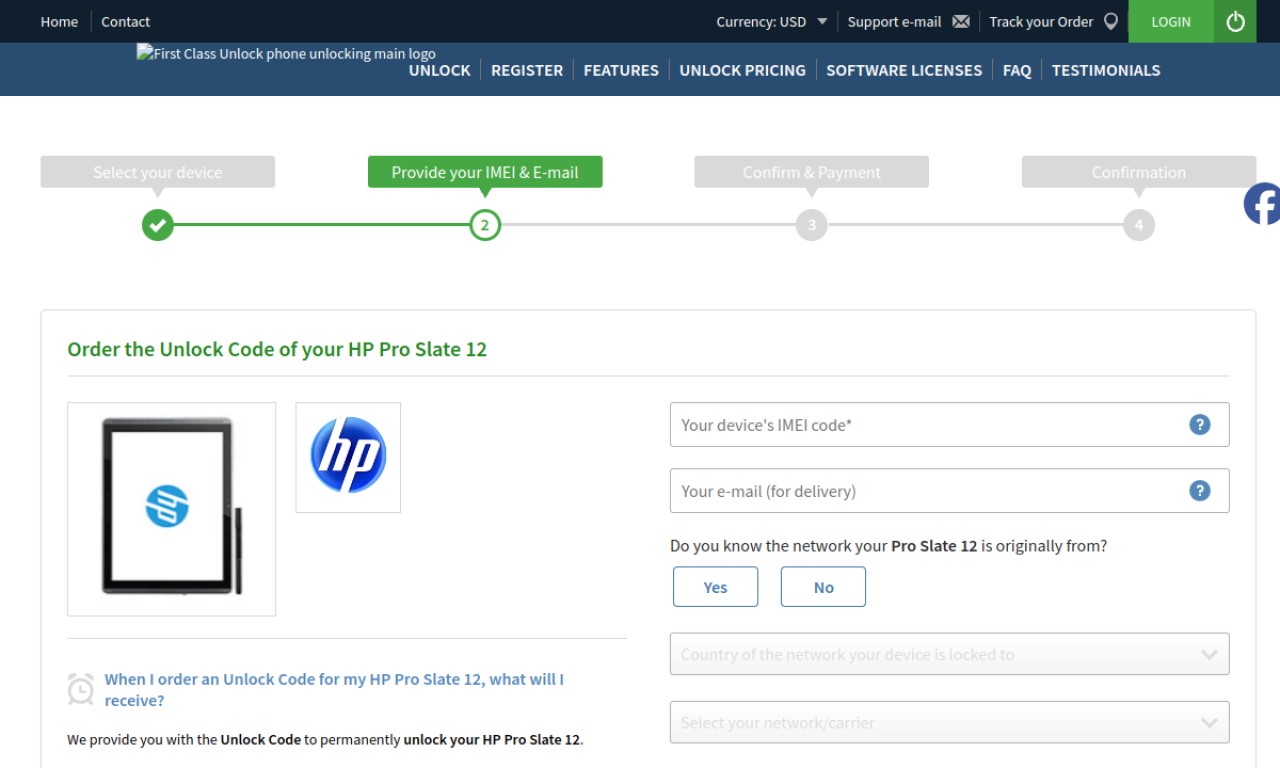Click the Select your device step label
The width and height of the screenshot is (1280, 768).
pos(158,172)
